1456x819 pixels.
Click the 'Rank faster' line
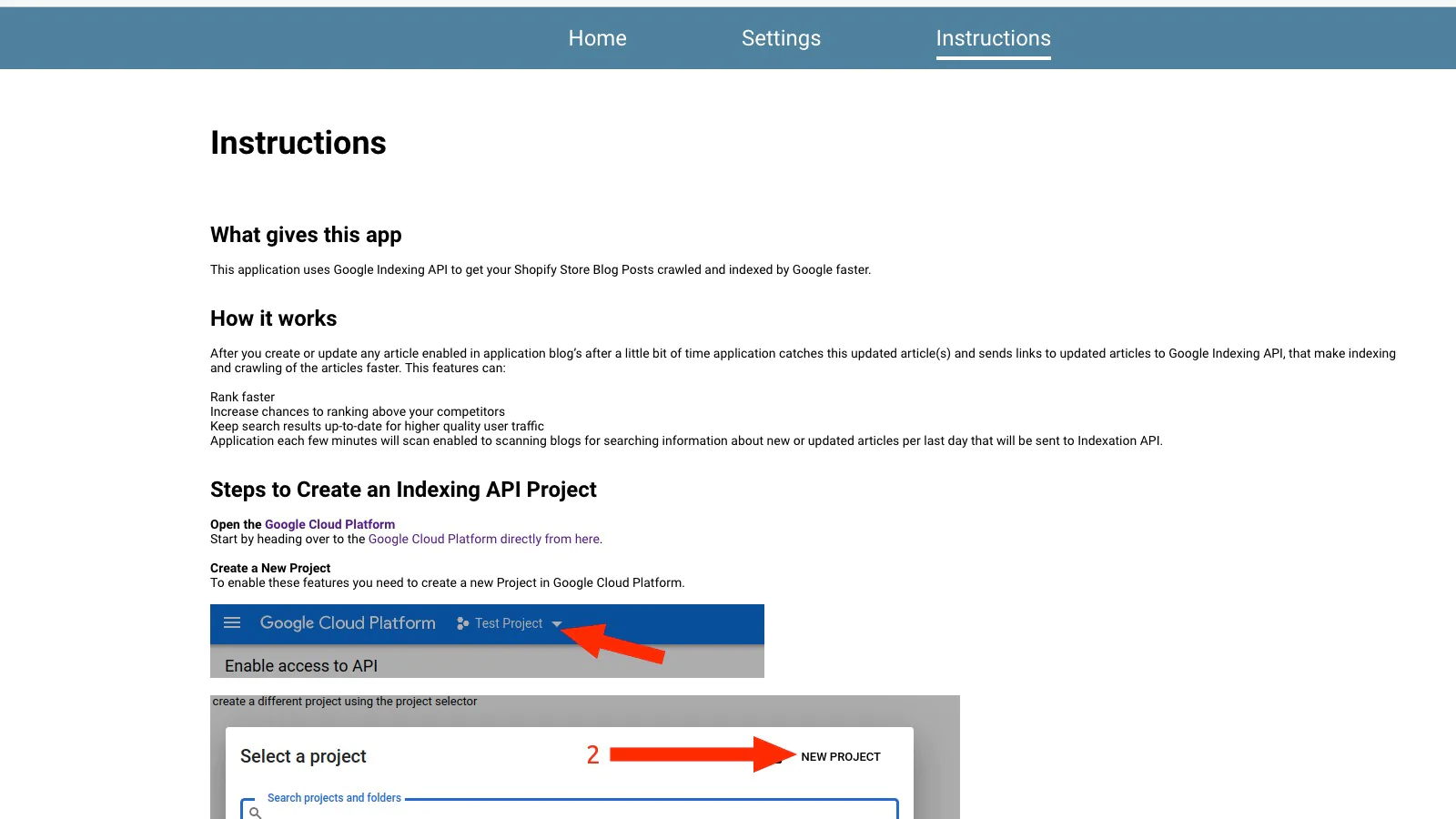242,397
